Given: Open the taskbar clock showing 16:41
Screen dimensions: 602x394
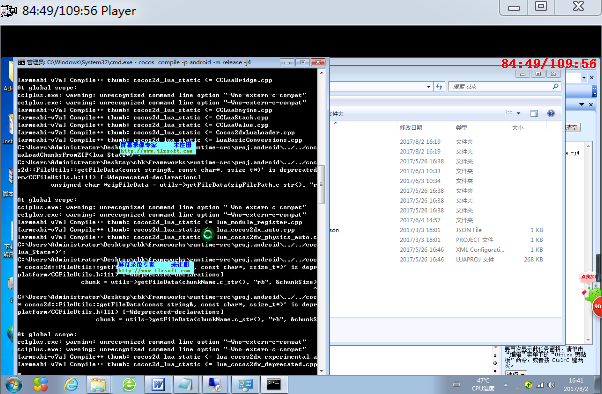Looking at the screenshot, I should [x=576, y=384].
